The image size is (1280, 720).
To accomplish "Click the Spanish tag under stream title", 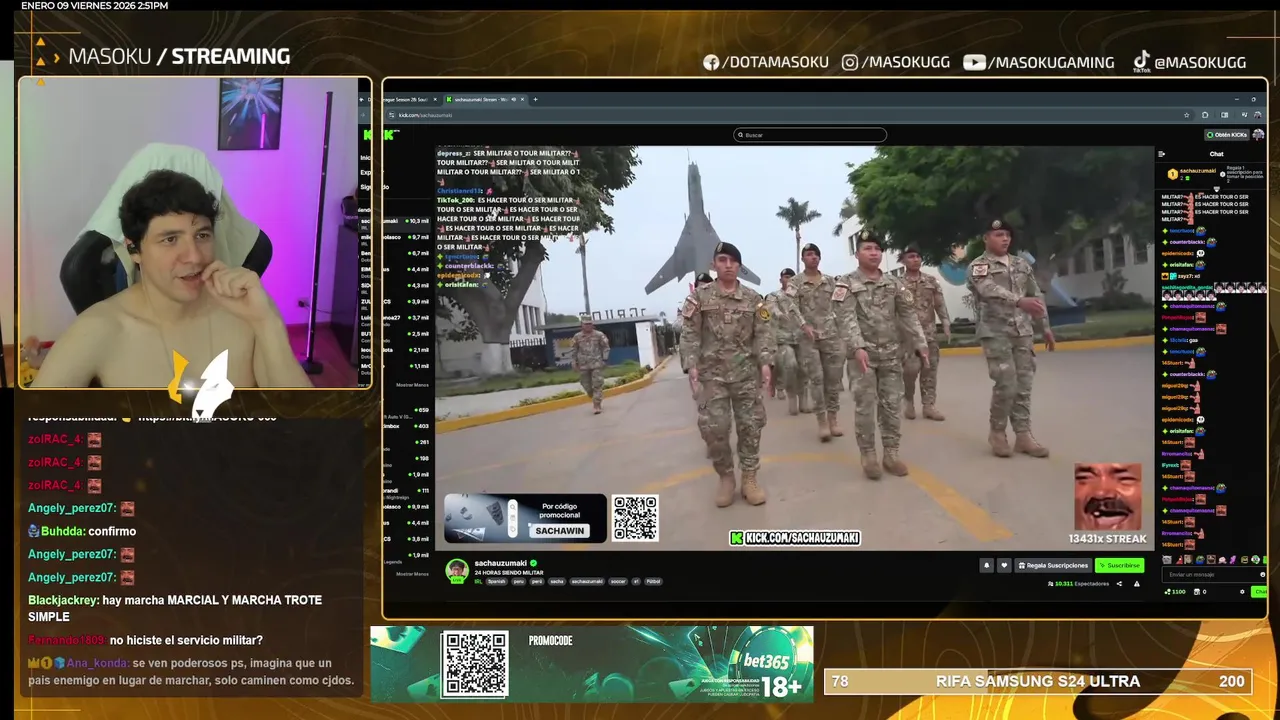I will coord(497,581).
